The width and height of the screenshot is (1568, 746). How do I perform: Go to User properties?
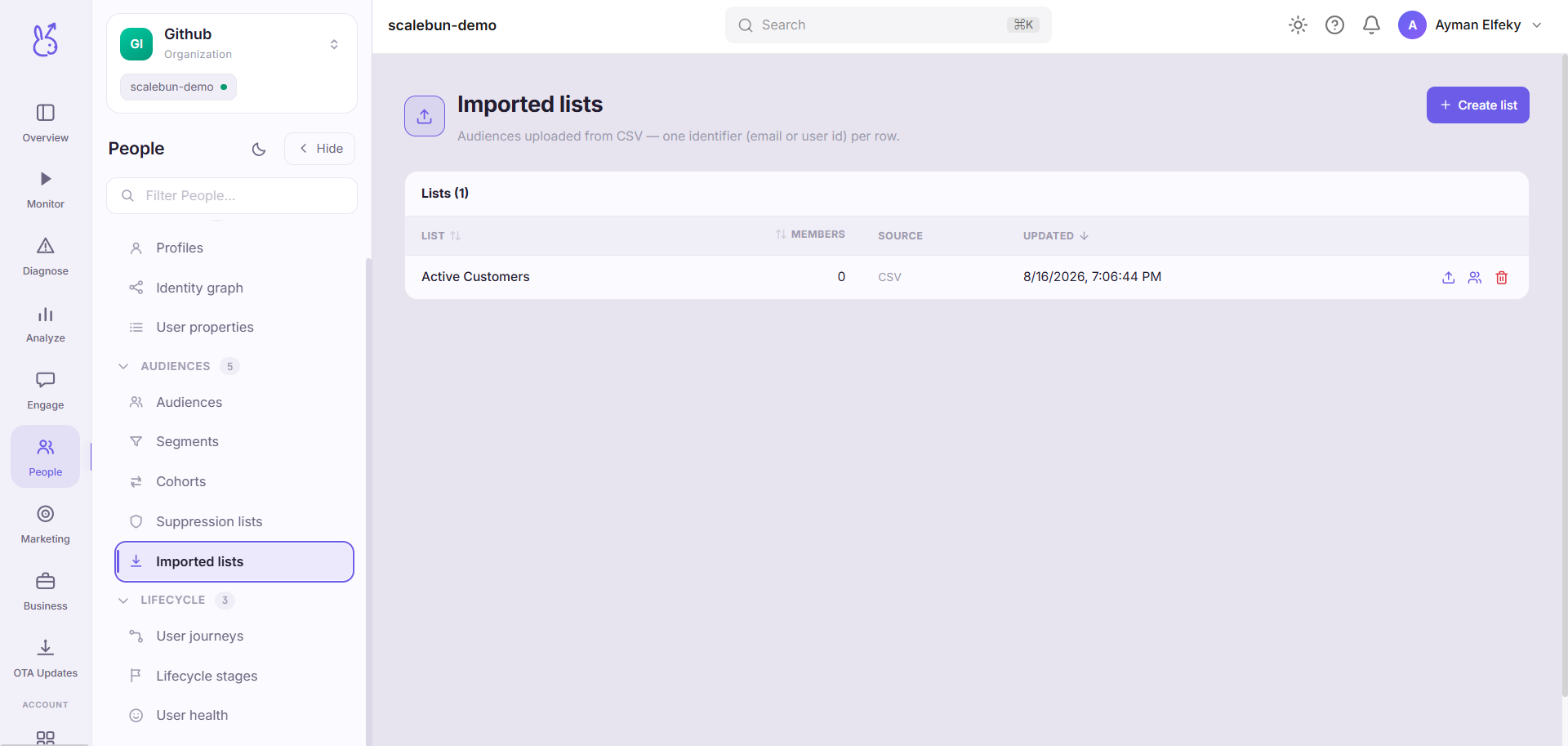[x=234, y=327]
